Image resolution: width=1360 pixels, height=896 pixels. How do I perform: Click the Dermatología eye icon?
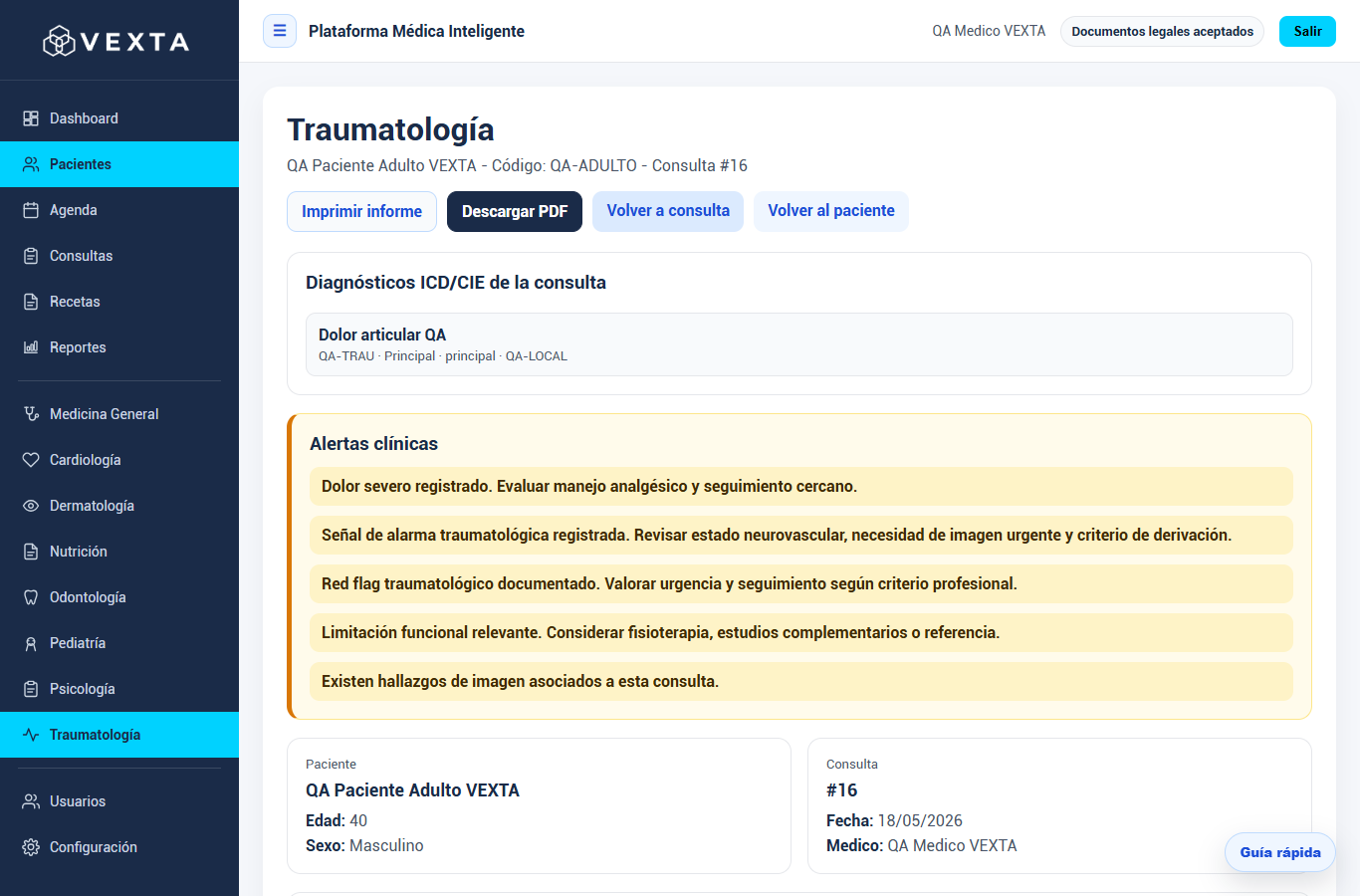point(31,506)
